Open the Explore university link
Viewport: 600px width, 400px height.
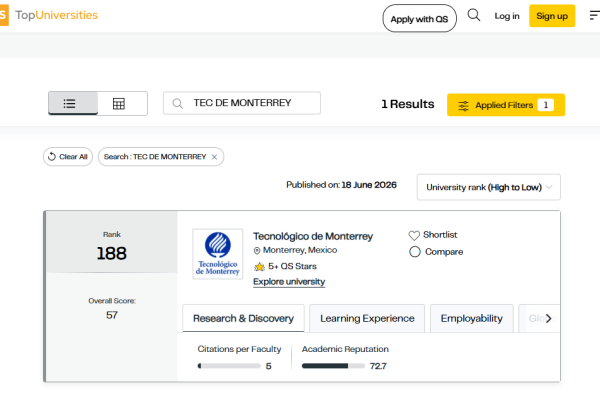tap(289, 282)
